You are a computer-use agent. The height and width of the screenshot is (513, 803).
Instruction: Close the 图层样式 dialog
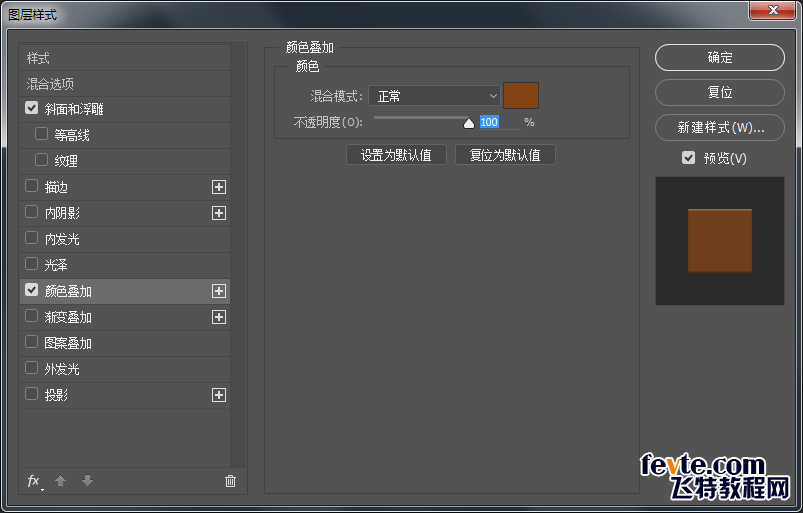[x=773, y=10]
